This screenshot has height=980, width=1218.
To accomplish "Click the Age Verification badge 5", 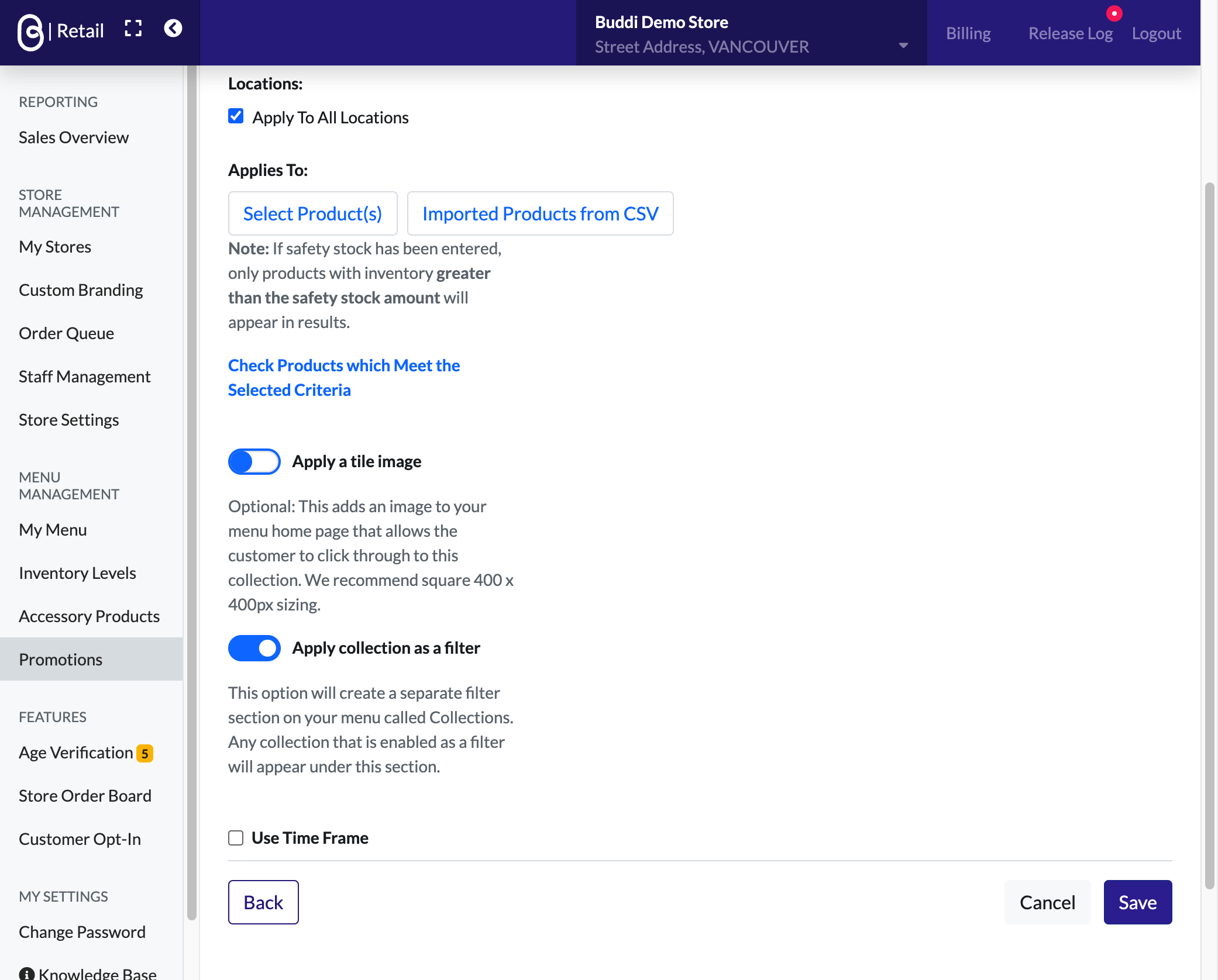I will (x=144, y=753).
